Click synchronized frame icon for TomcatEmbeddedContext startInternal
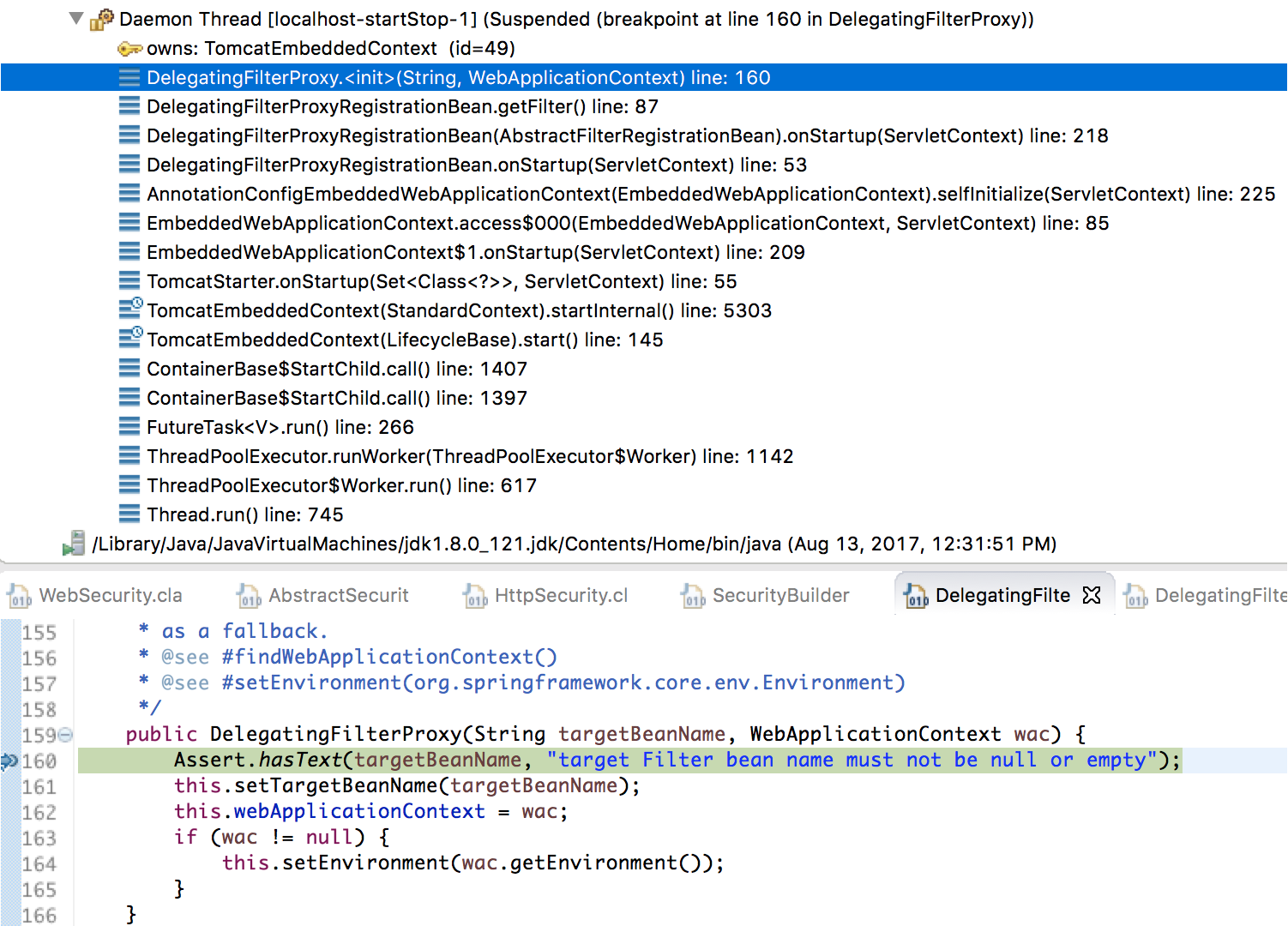 (130, 310)
